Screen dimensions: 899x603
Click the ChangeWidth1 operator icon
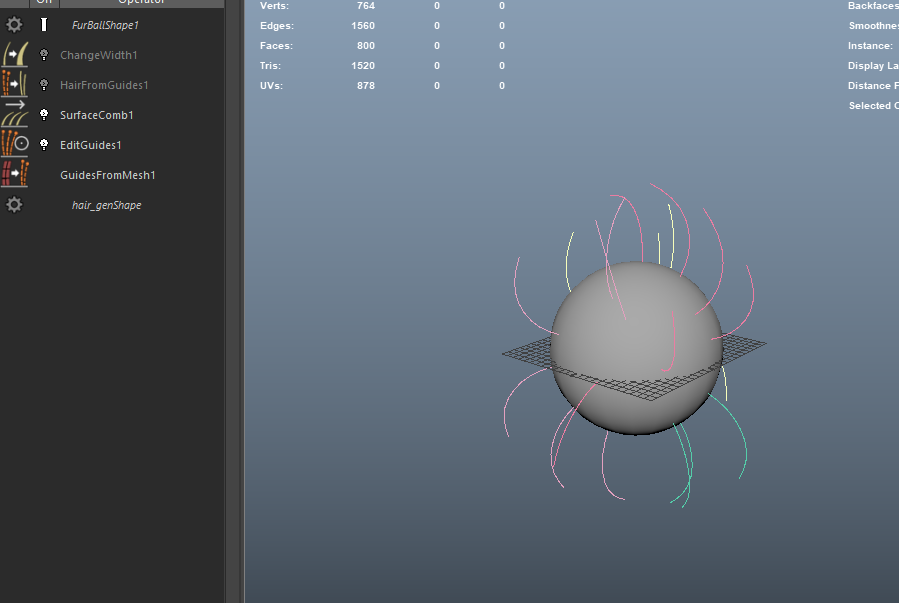[14, 55]
